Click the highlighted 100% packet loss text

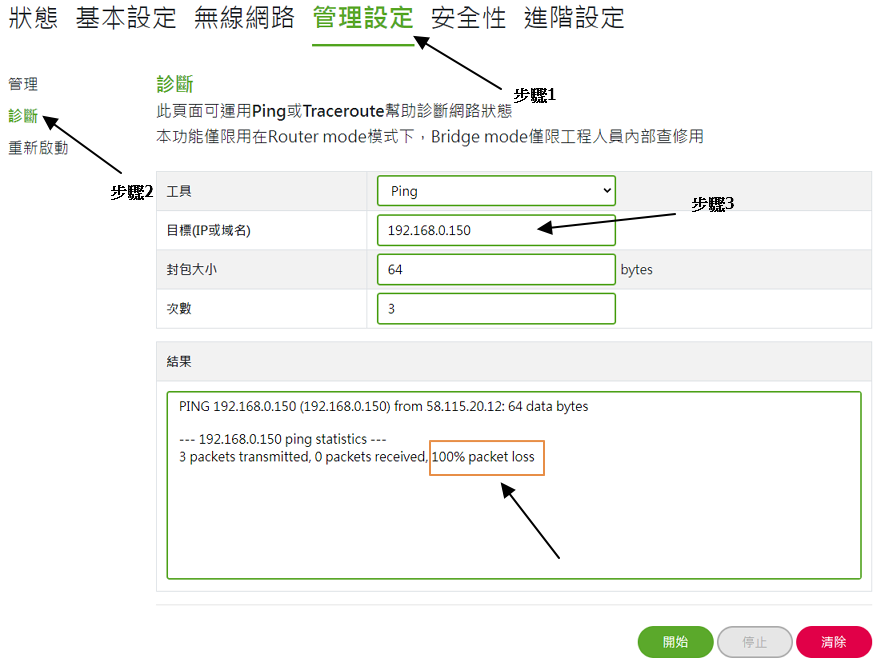click(487, 458)
